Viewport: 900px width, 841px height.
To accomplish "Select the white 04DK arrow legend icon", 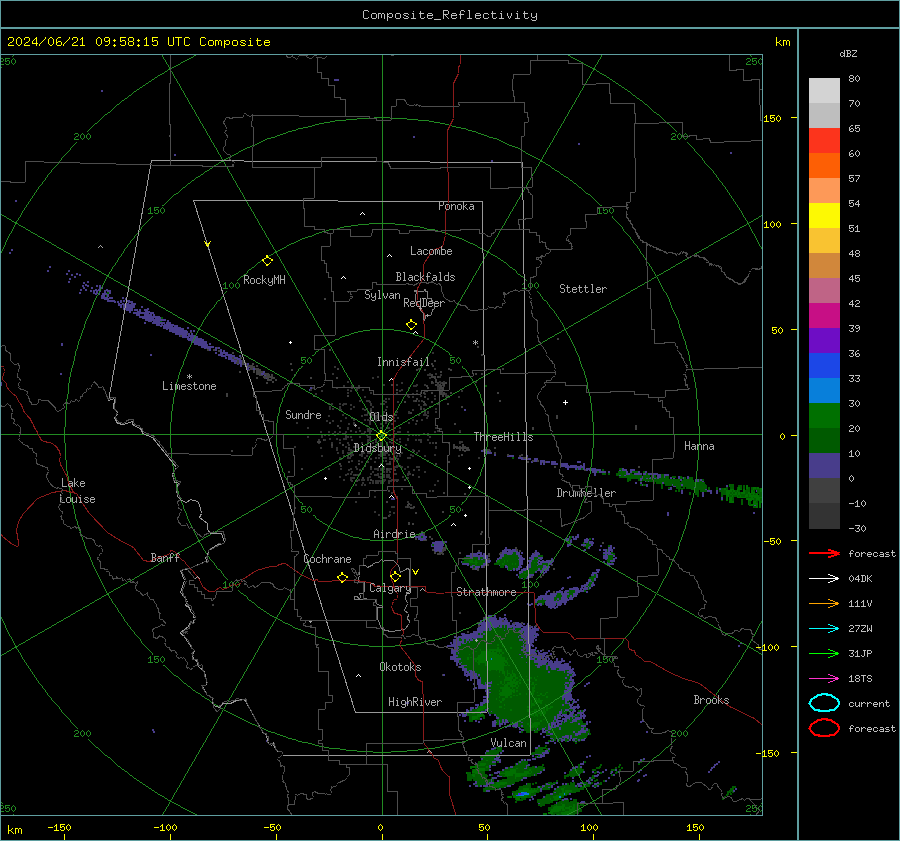I will click(824, 578).
